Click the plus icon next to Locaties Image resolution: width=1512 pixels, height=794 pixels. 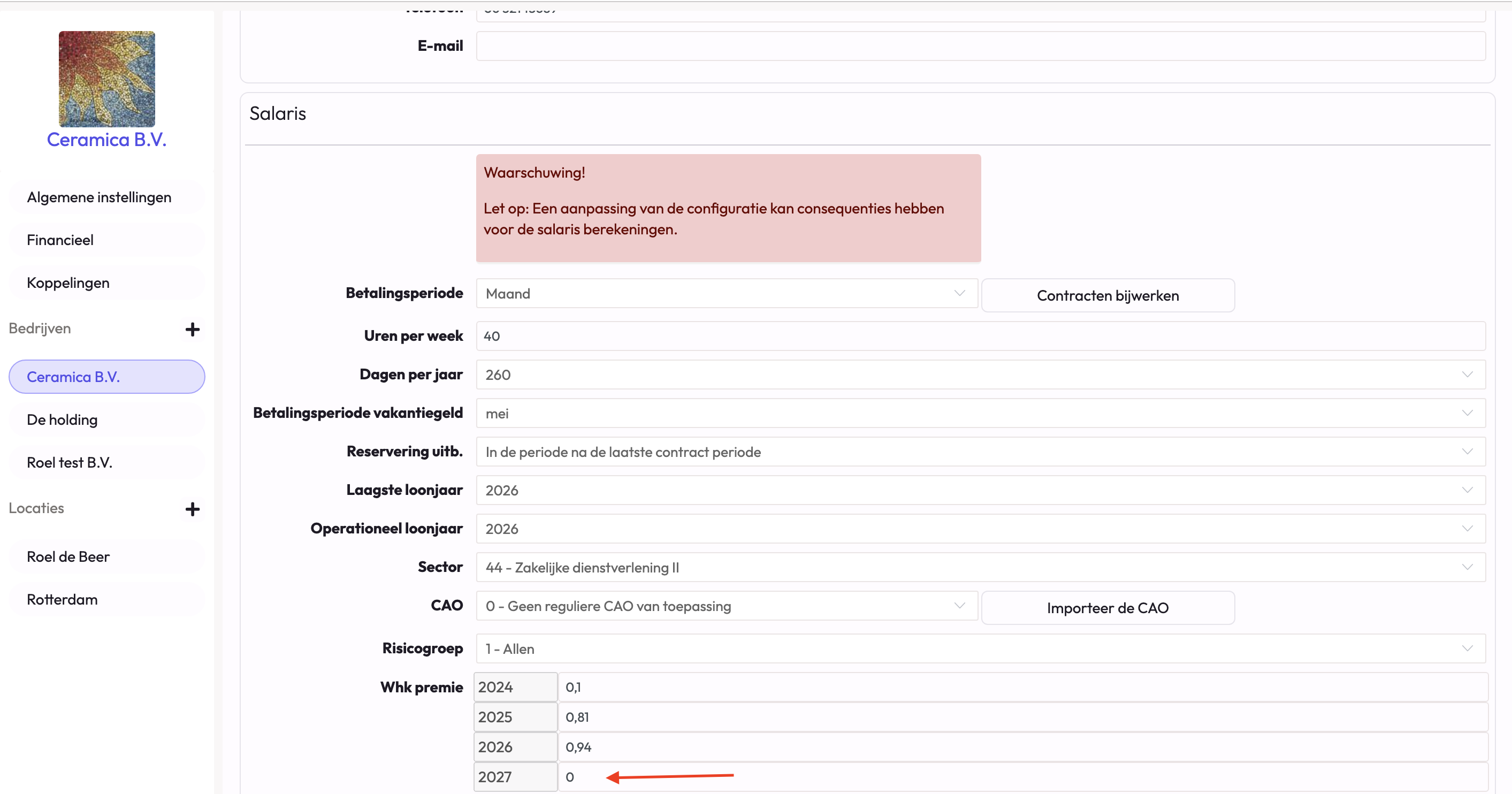[x=192, y=509]
